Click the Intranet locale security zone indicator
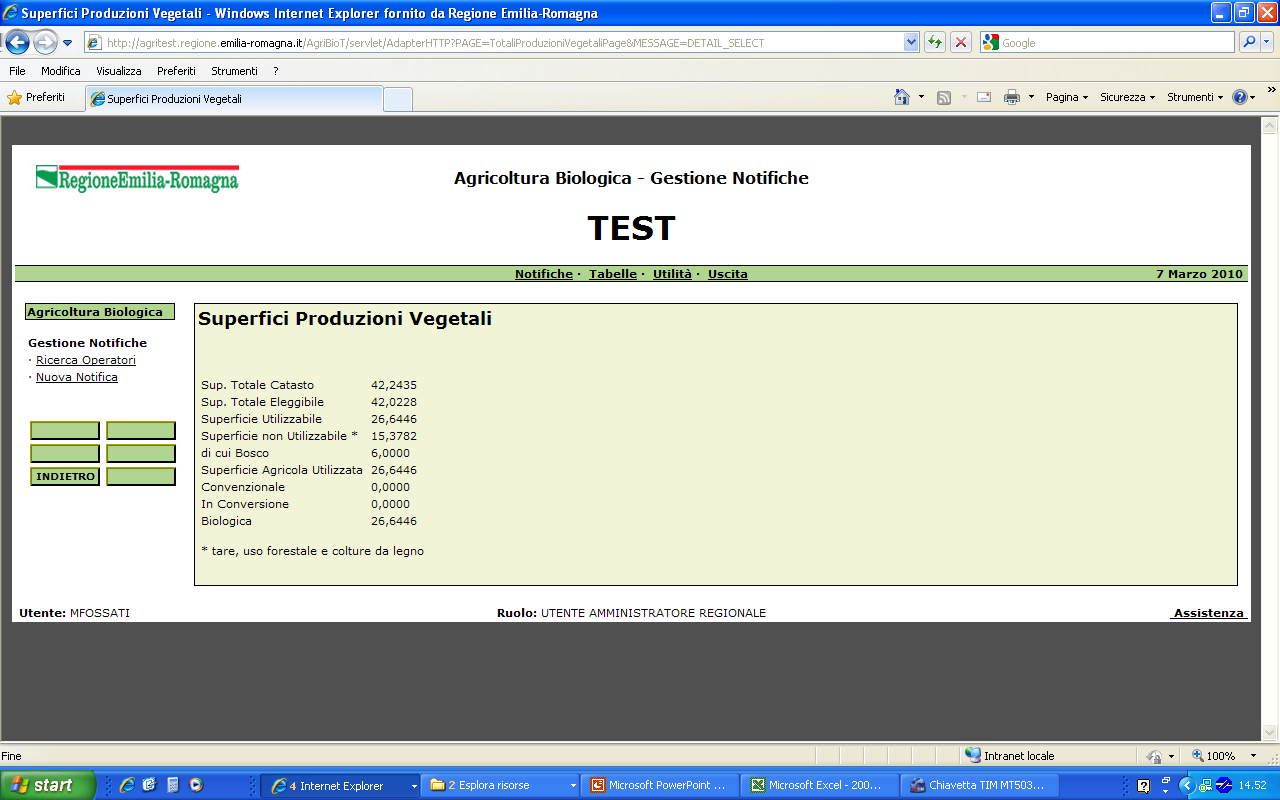Image resolution: width=1280 pixels, height=800 pixels. click(1010, 756)
